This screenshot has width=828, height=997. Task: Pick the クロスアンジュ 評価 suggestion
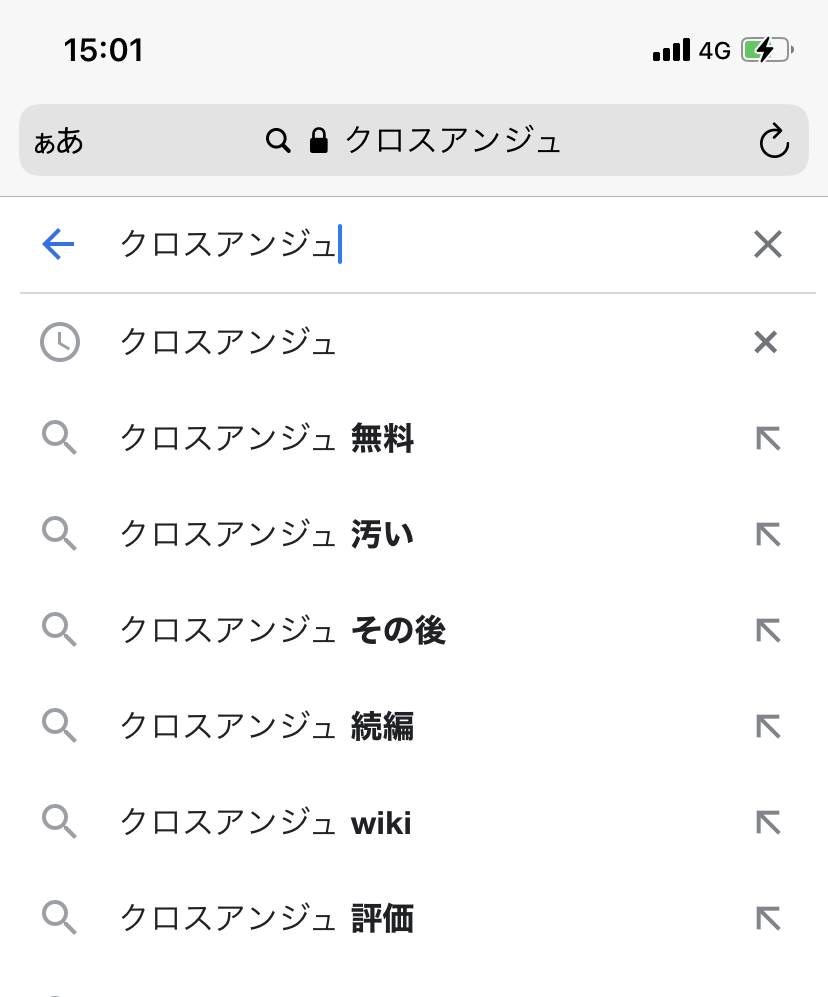pyautogui.click(x=267, y=919)
